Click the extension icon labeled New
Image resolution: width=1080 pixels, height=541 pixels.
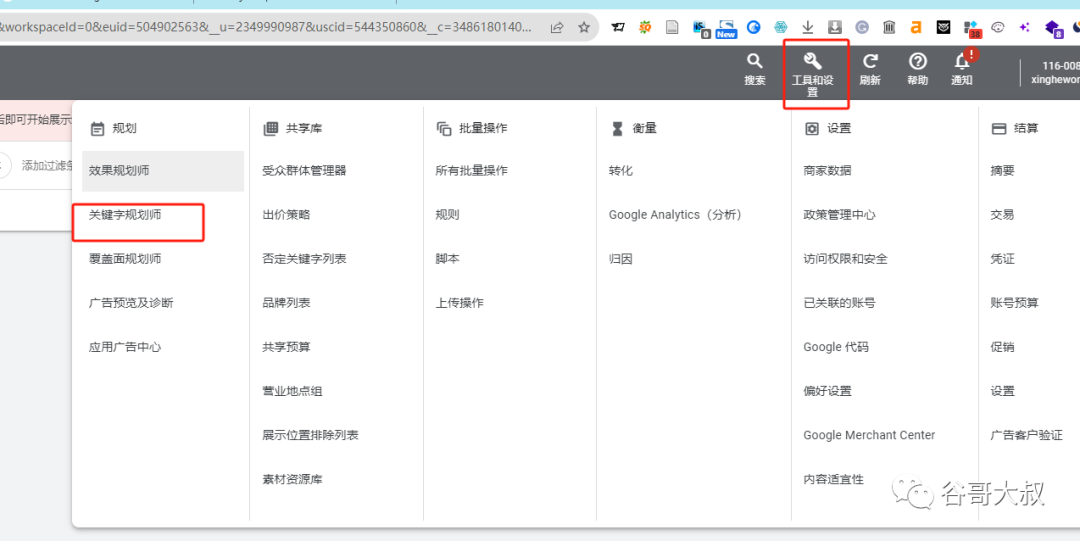726,28
